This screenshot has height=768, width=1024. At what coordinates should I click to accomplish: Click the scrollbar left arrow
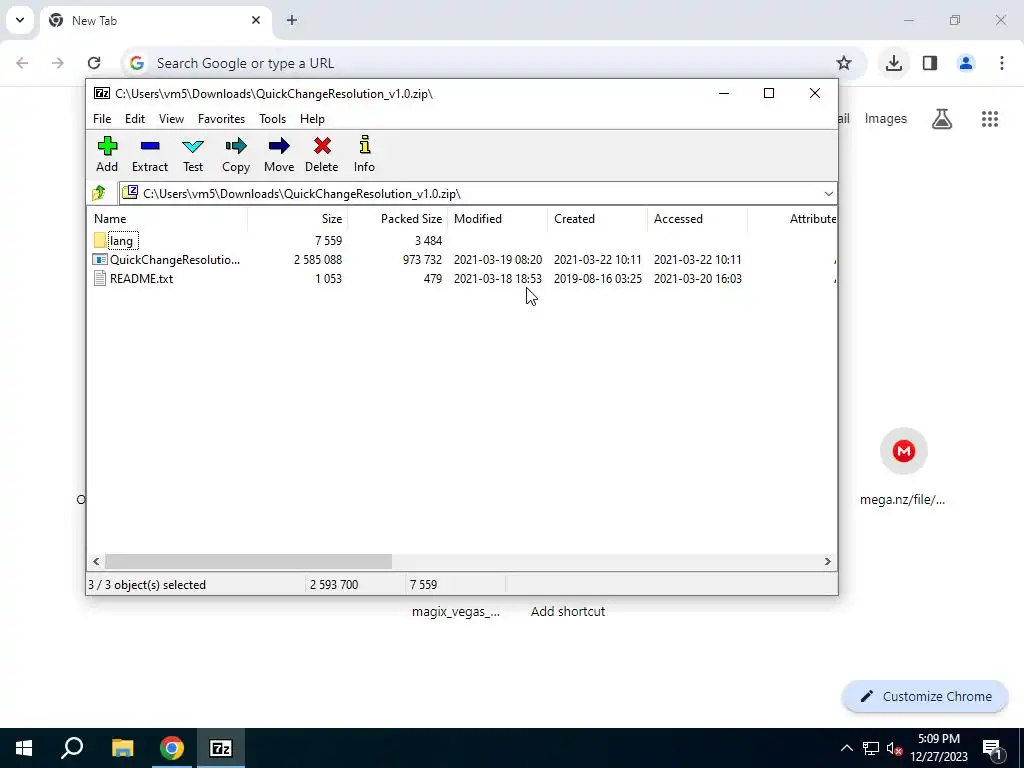point(96,562)
